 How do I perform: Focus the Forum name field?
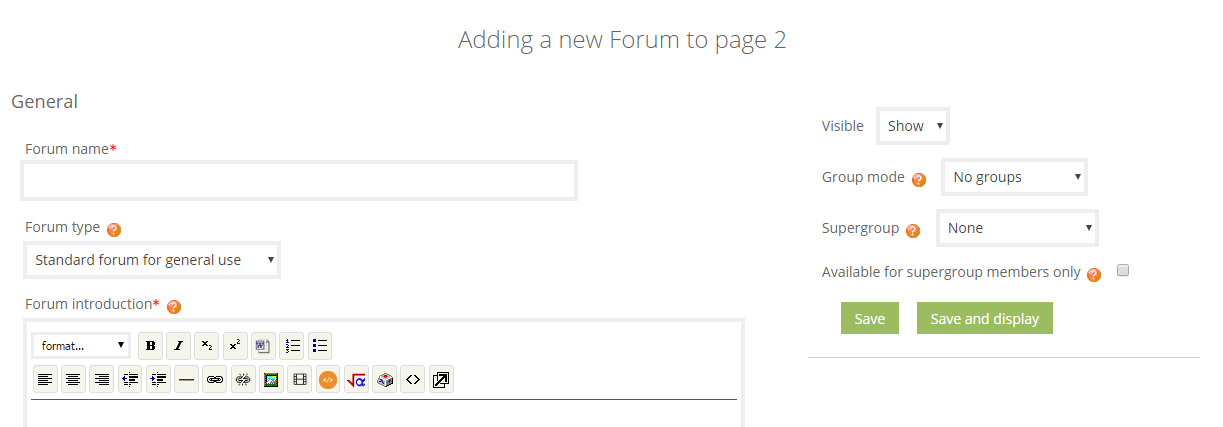coord(299,181)
